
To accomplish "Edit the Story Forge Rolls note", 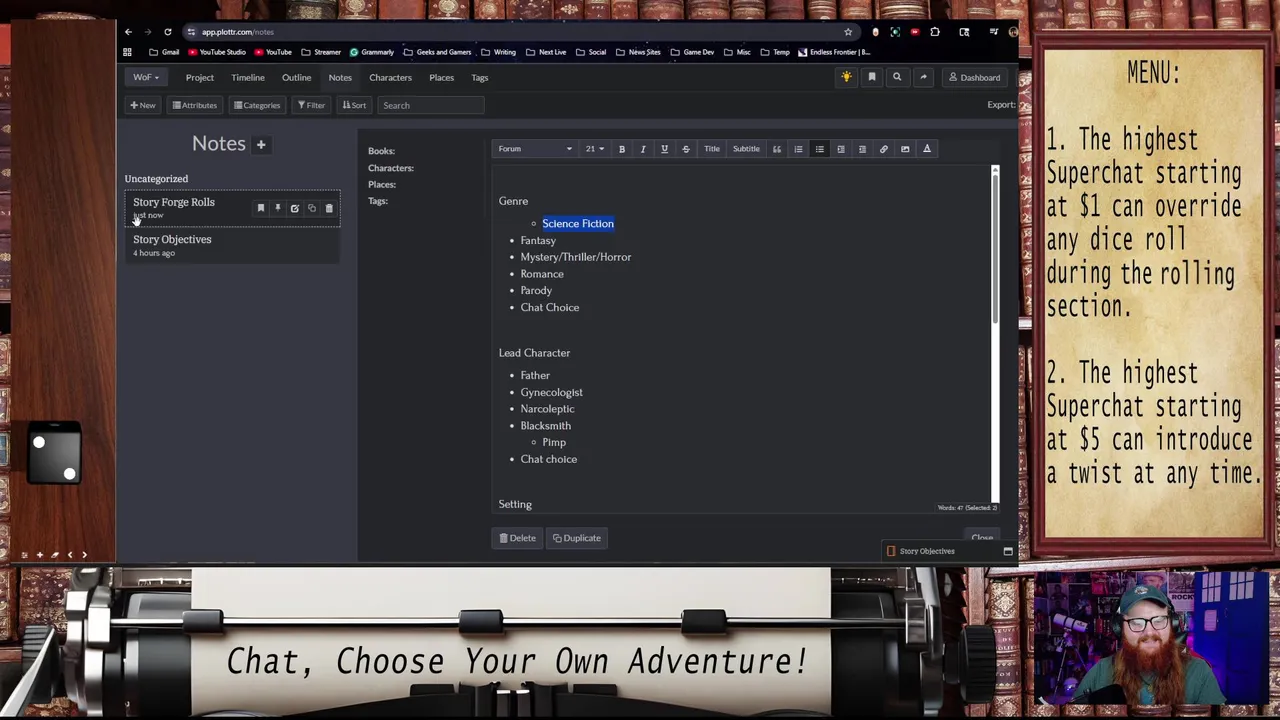I will coord(294,208).
